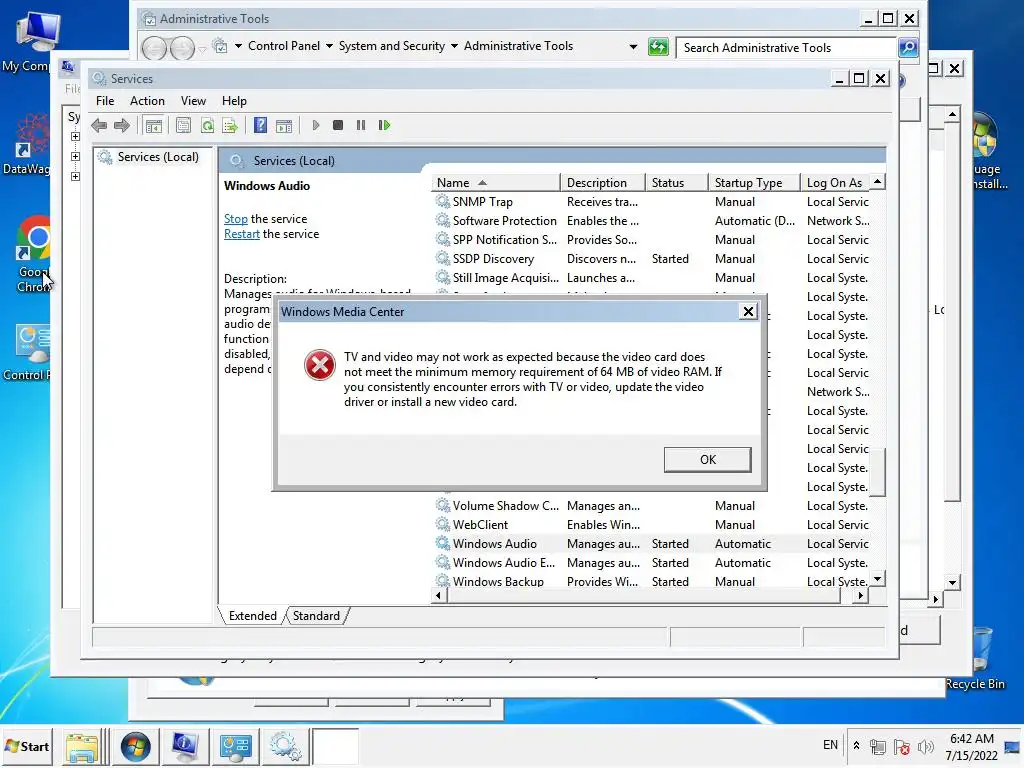Select the Volume Shadow Copy service
Viewport: 1024px width, 768px height.
point(651,505)
